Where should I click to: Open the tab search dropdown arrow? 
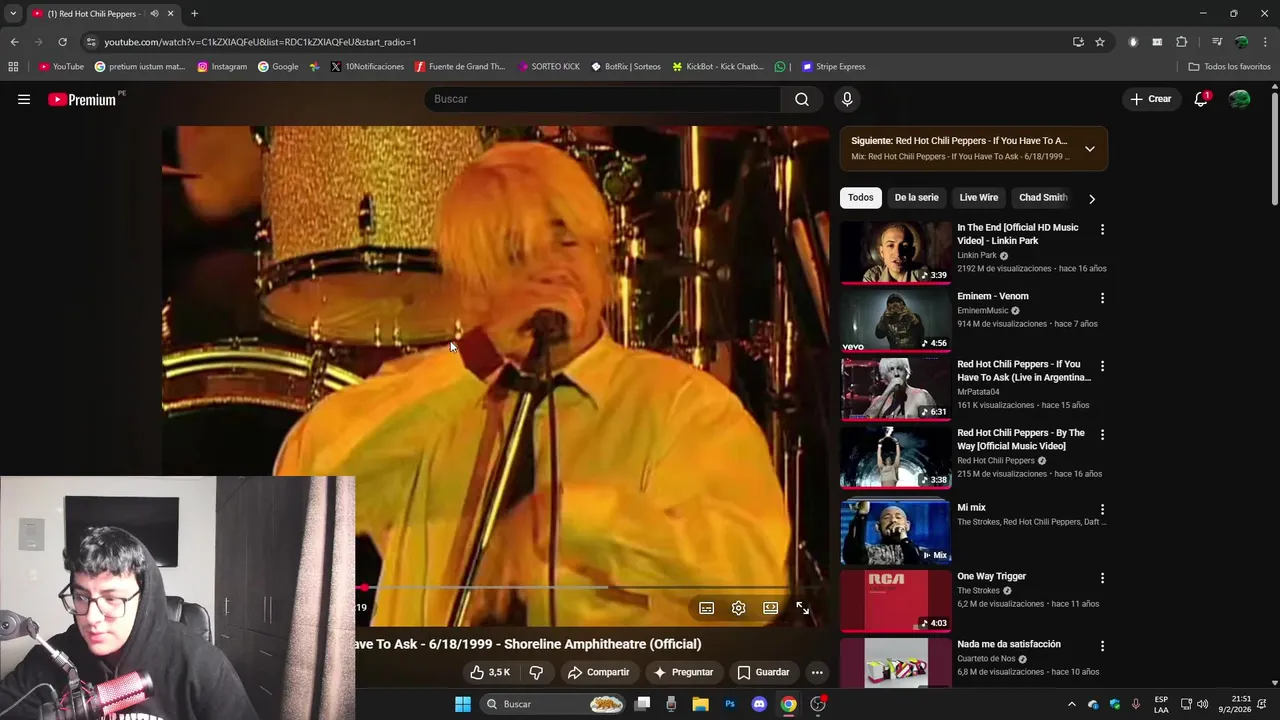pyautogui.click(x=13, y=14)
